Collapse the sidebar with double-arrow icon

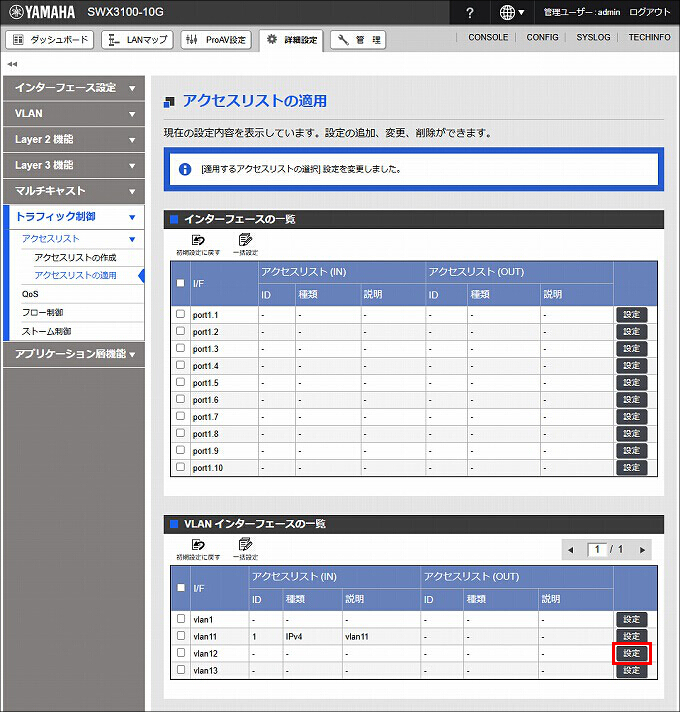point(12,63)
